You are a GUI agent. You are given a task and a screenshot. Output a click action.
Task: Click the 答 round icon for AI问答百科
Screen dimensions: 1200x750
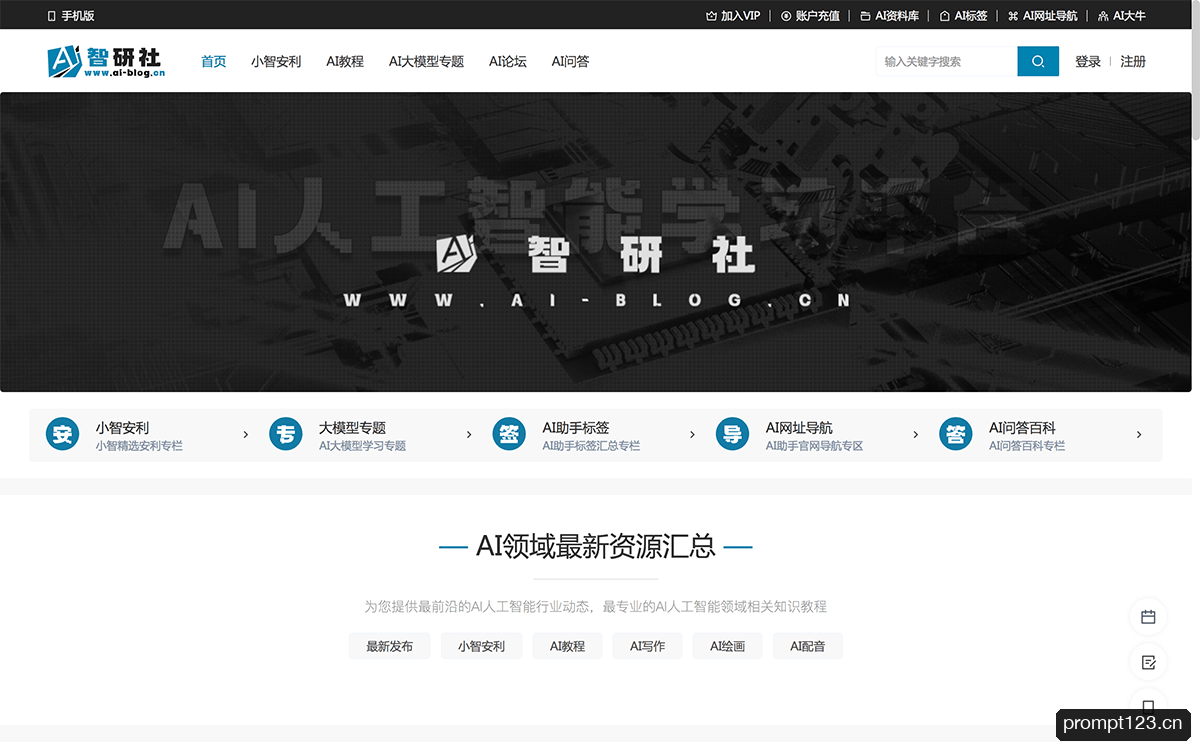click(x=956, y=434)
